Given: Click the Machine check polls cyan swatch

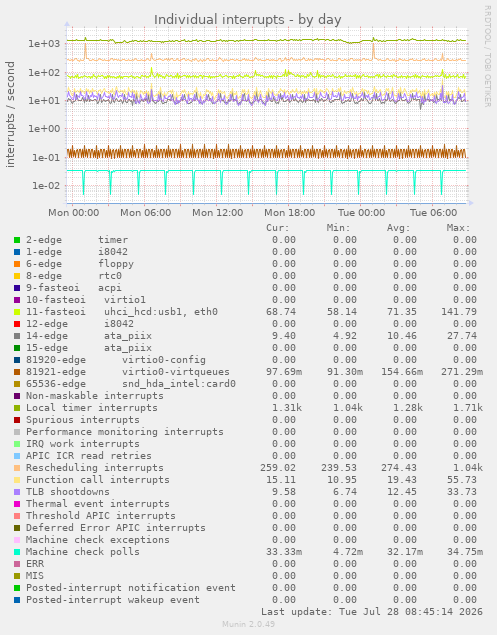Looking at the screenshot, I should (17, 552).
